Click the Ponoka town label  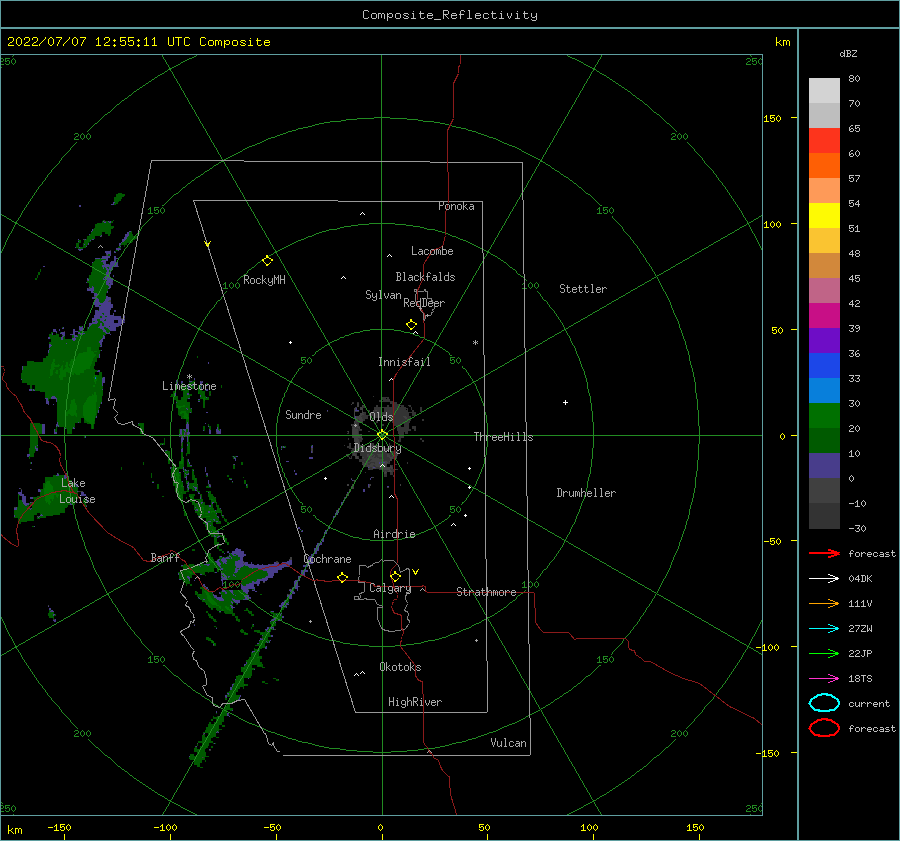456,206
